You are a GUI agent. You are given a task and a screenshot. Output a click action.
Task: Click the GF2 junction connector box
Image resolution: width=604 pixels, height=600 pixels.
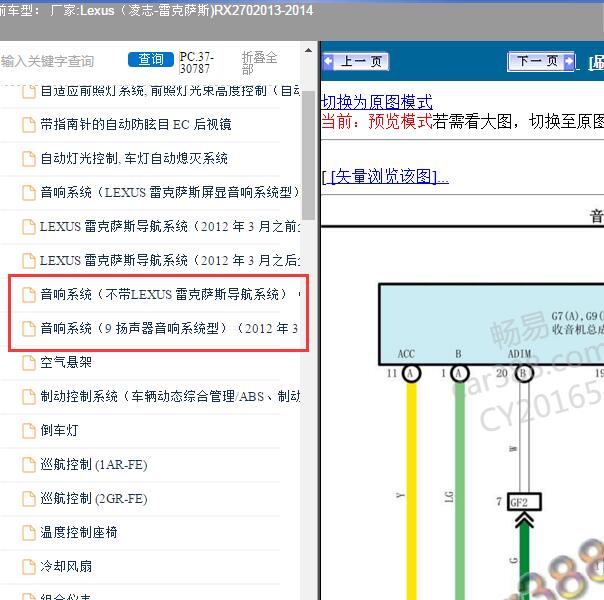point(524,502)
